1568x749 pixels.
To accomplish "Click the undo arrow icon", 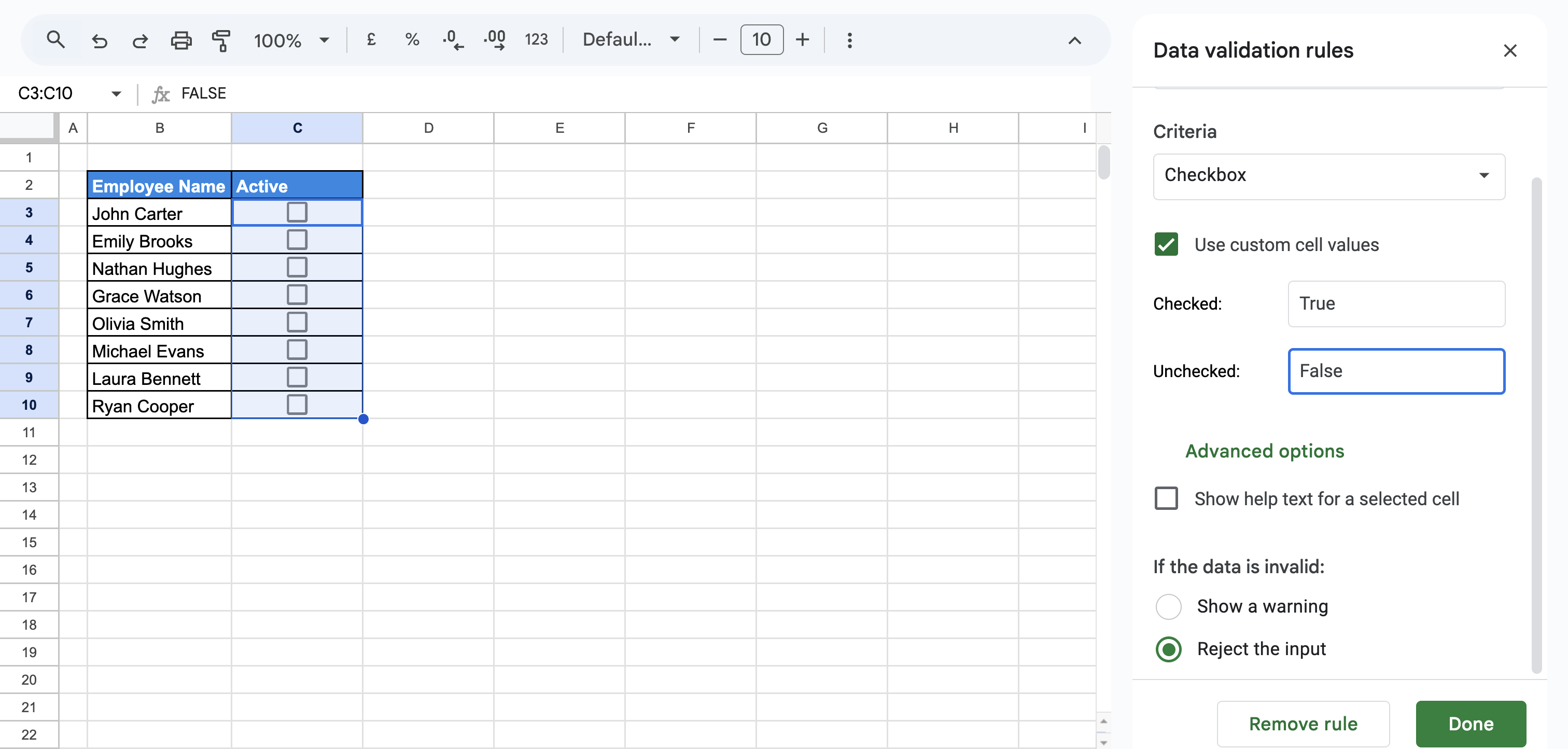I will (99, 41).
